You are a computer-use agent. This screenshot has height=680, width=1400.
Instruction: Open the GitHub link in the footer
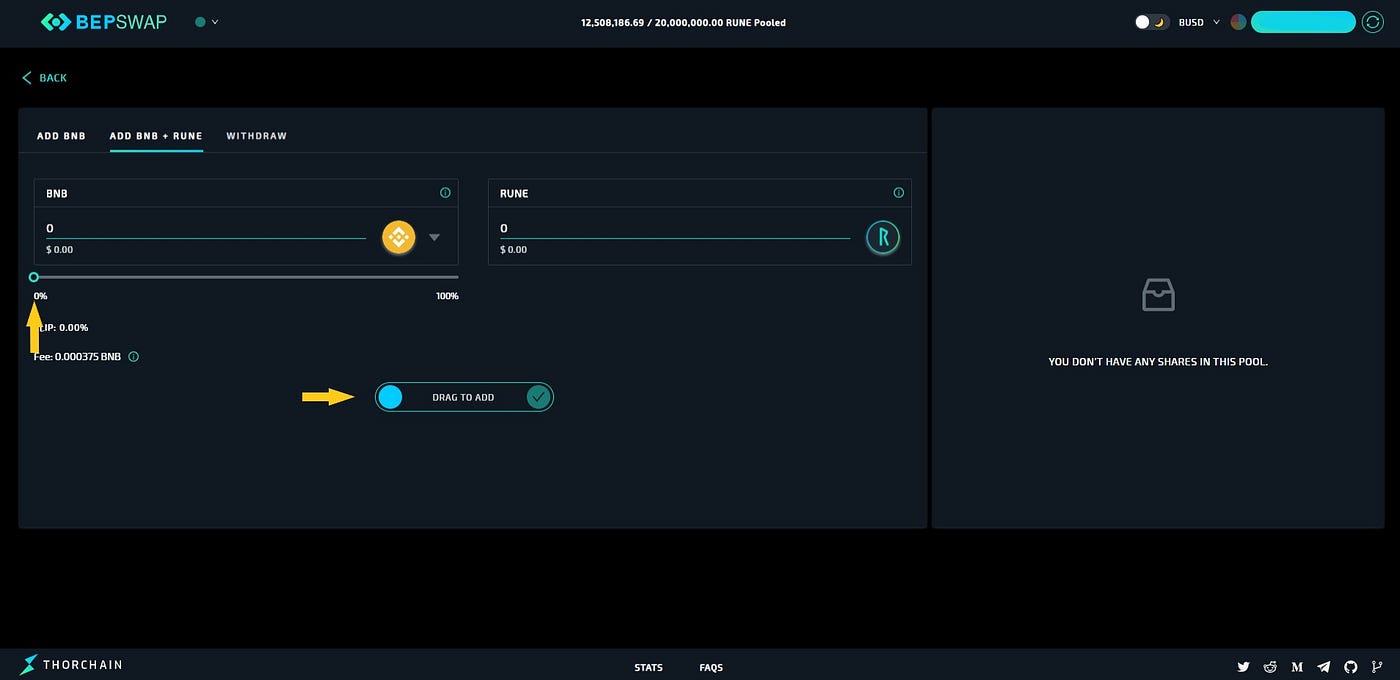1351,667
